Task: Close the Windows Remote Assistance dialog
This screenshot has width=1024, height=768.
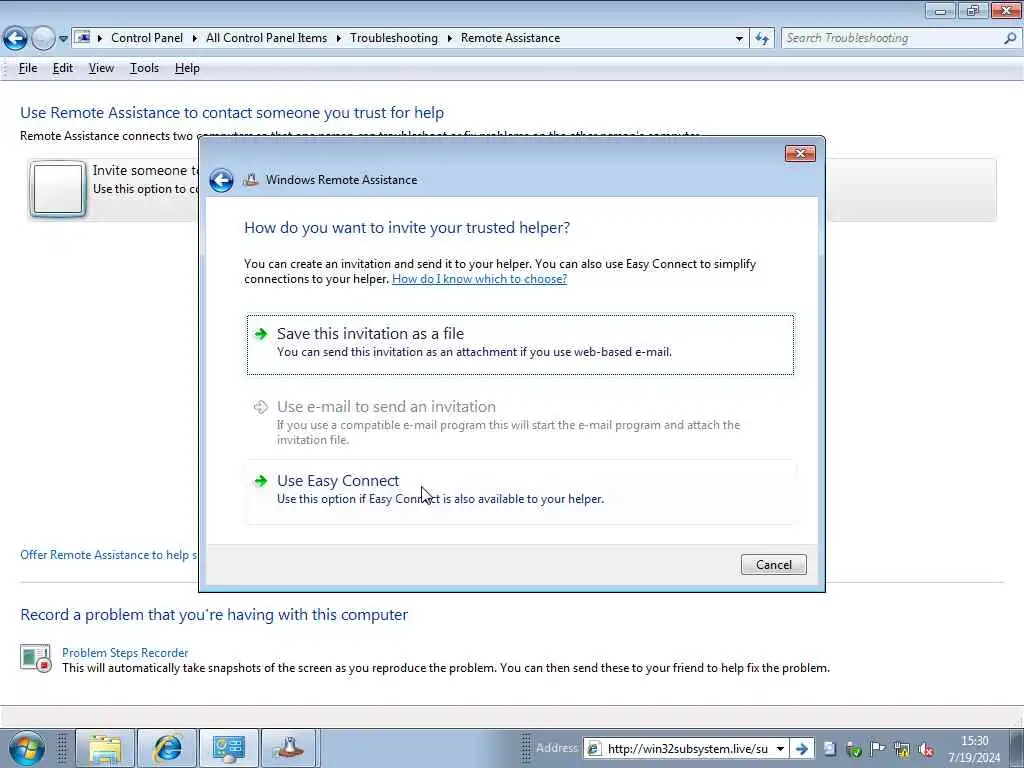Action: click(x=800, y=153)
